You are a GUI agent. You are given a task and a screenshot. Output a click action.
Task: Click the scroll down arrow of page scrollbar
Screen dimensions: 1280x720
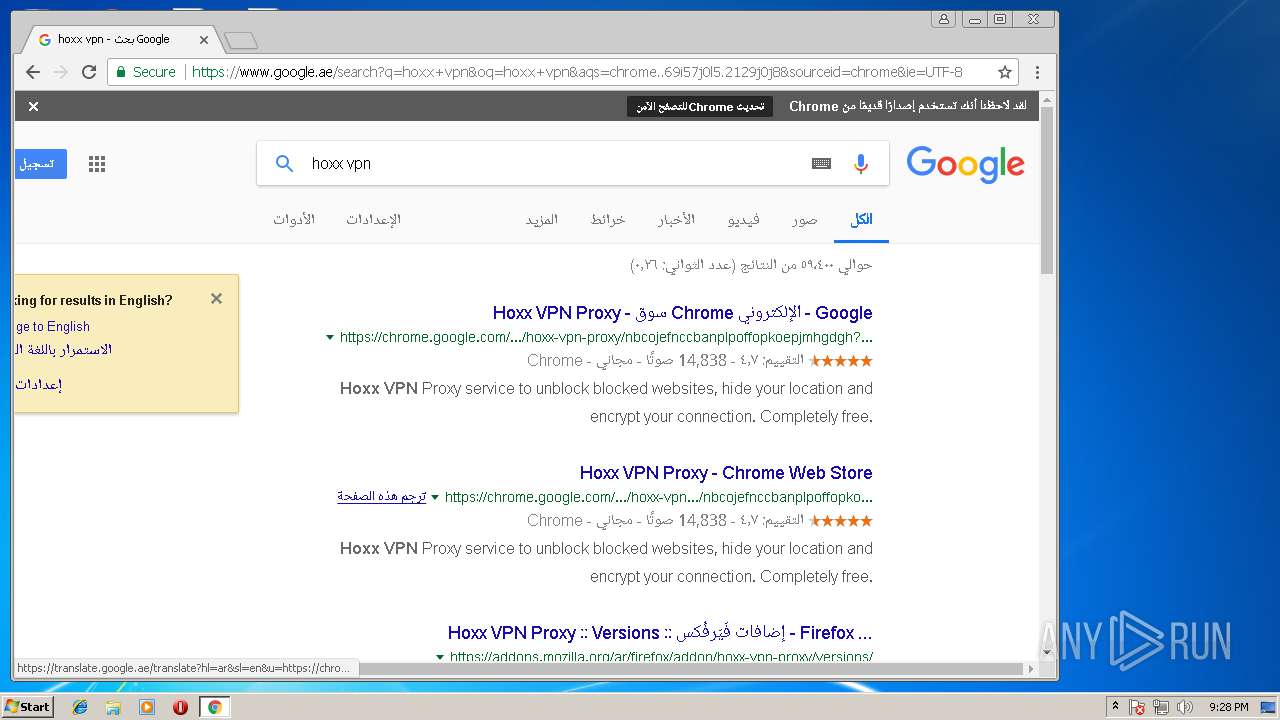(x=1047, y=652)
